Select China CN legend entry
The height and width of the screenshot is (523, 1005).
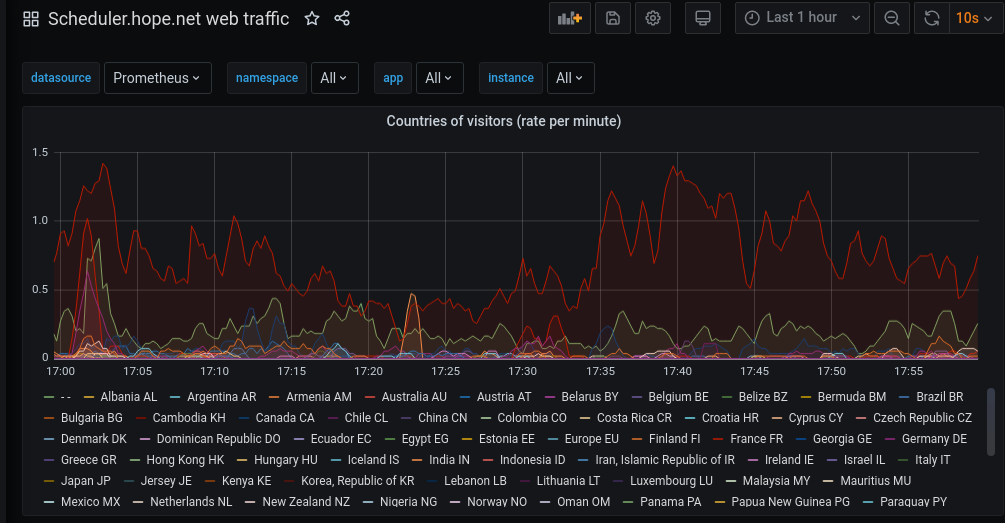tap(442, 419)
